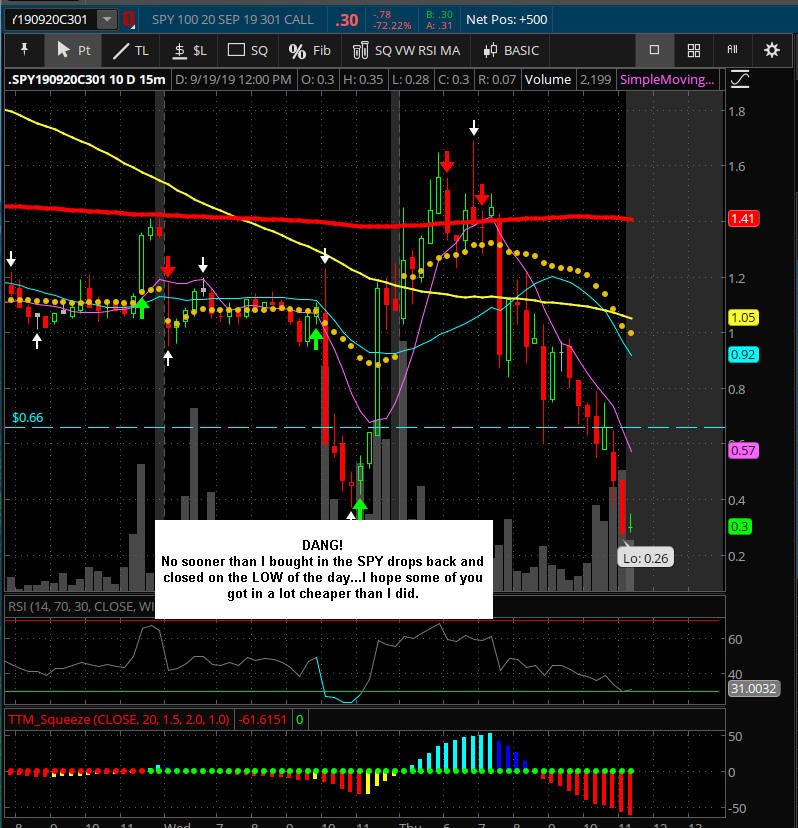This screenshot has width=798, height=828.
Task: Switch to chart grid layout
Action: pyautogui.click(x=693, y=51)
